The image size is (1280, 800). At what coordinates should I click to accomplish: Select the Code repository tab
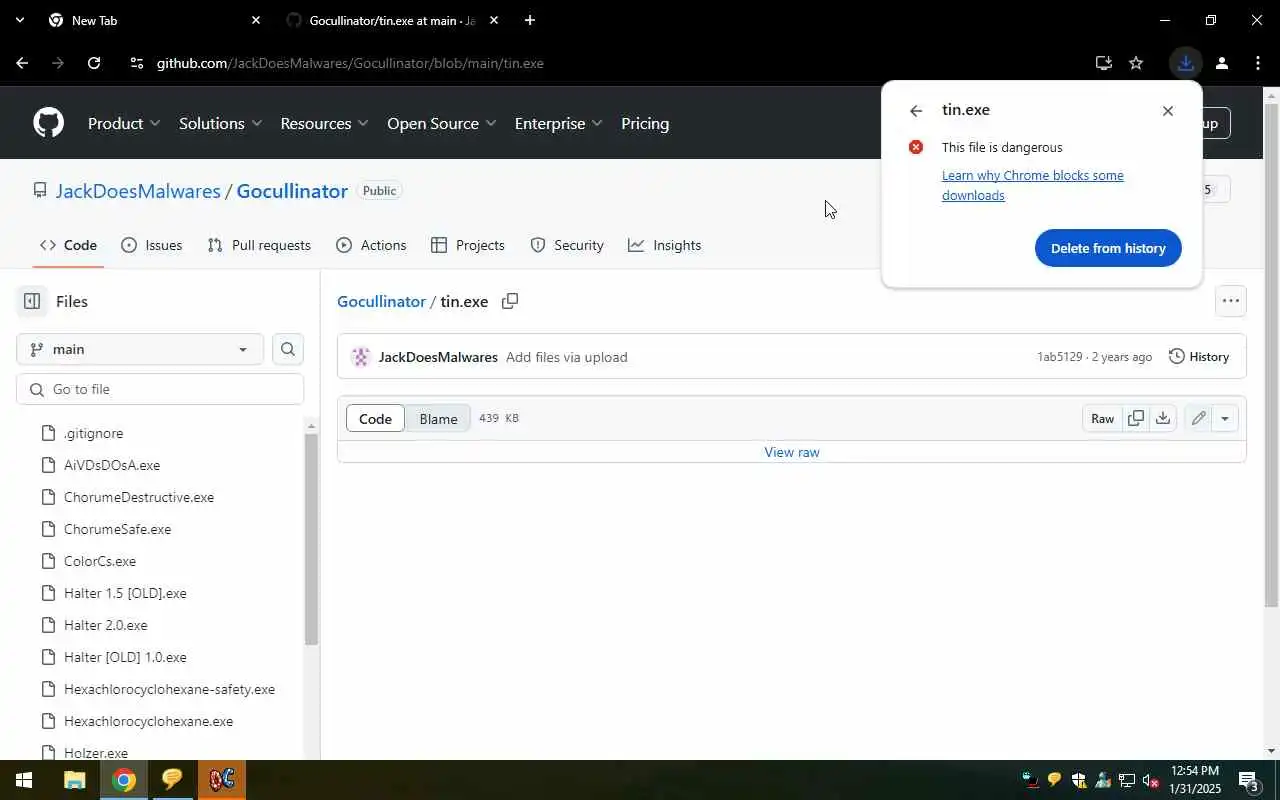[x=68, y=245]
